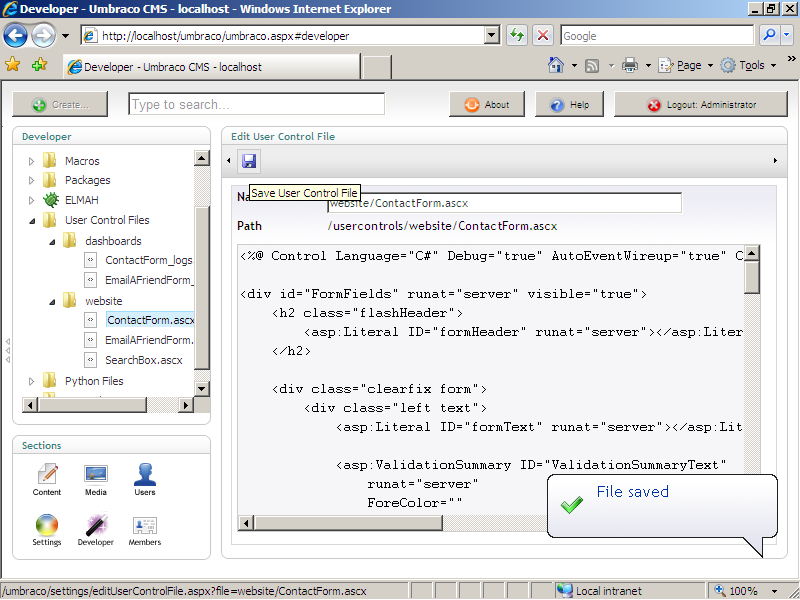The height and width of the screenshot is (600, 800).
Task: Open the Settings section
Action: tap(47, 530)
